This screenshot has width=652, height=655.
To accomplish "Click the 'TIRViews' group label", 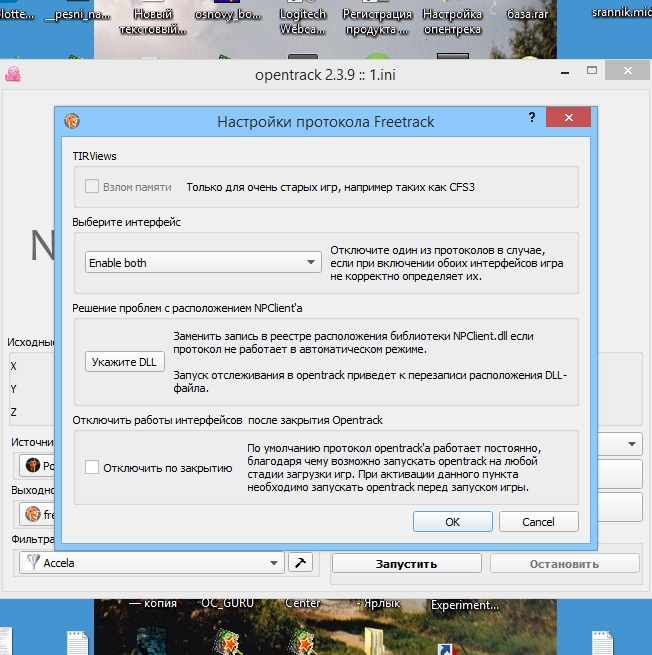I will 94,156.
